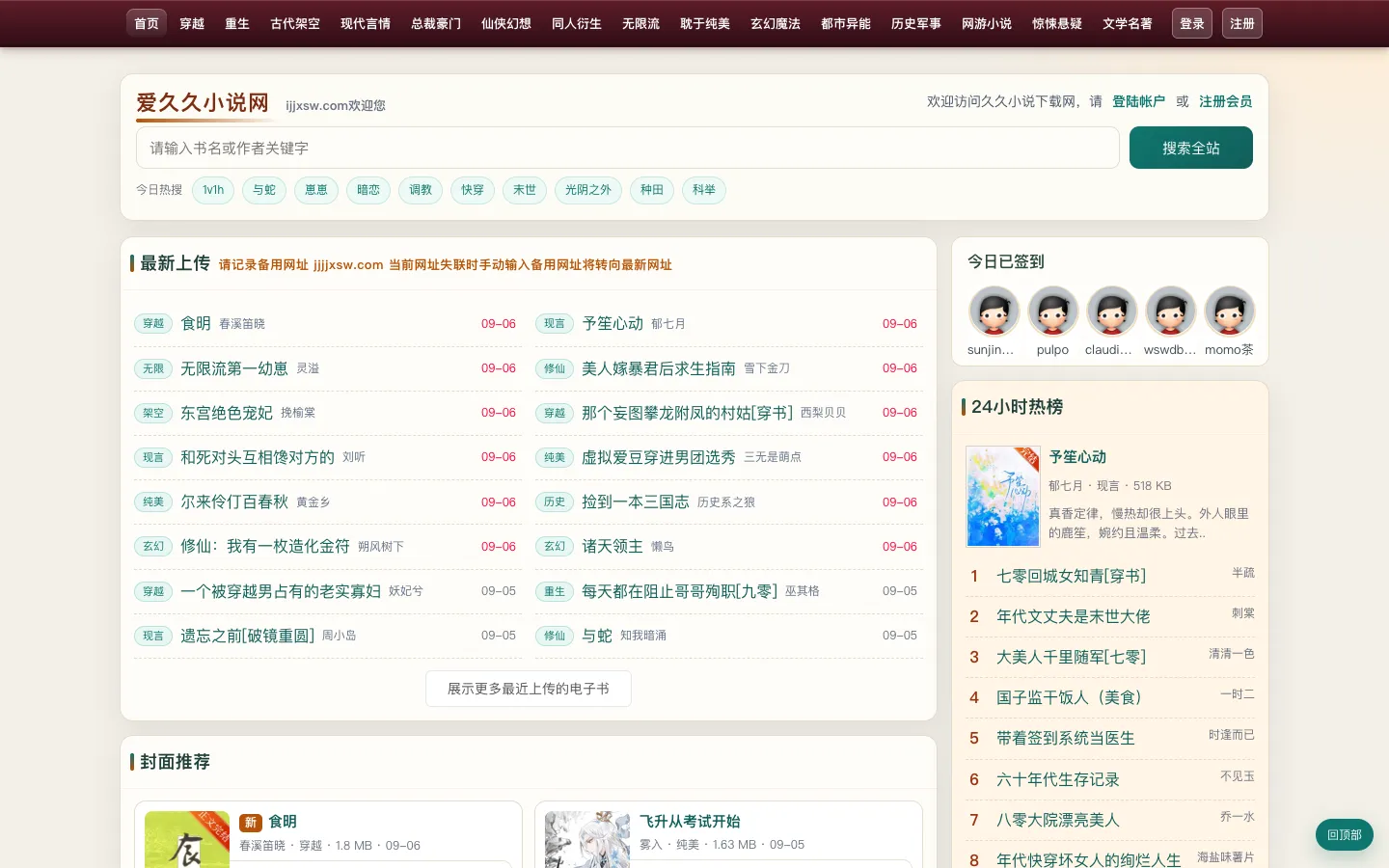Open 予笙心动 cover in hot ranking
1389x868 pixels.
[x=1003, y=497]
